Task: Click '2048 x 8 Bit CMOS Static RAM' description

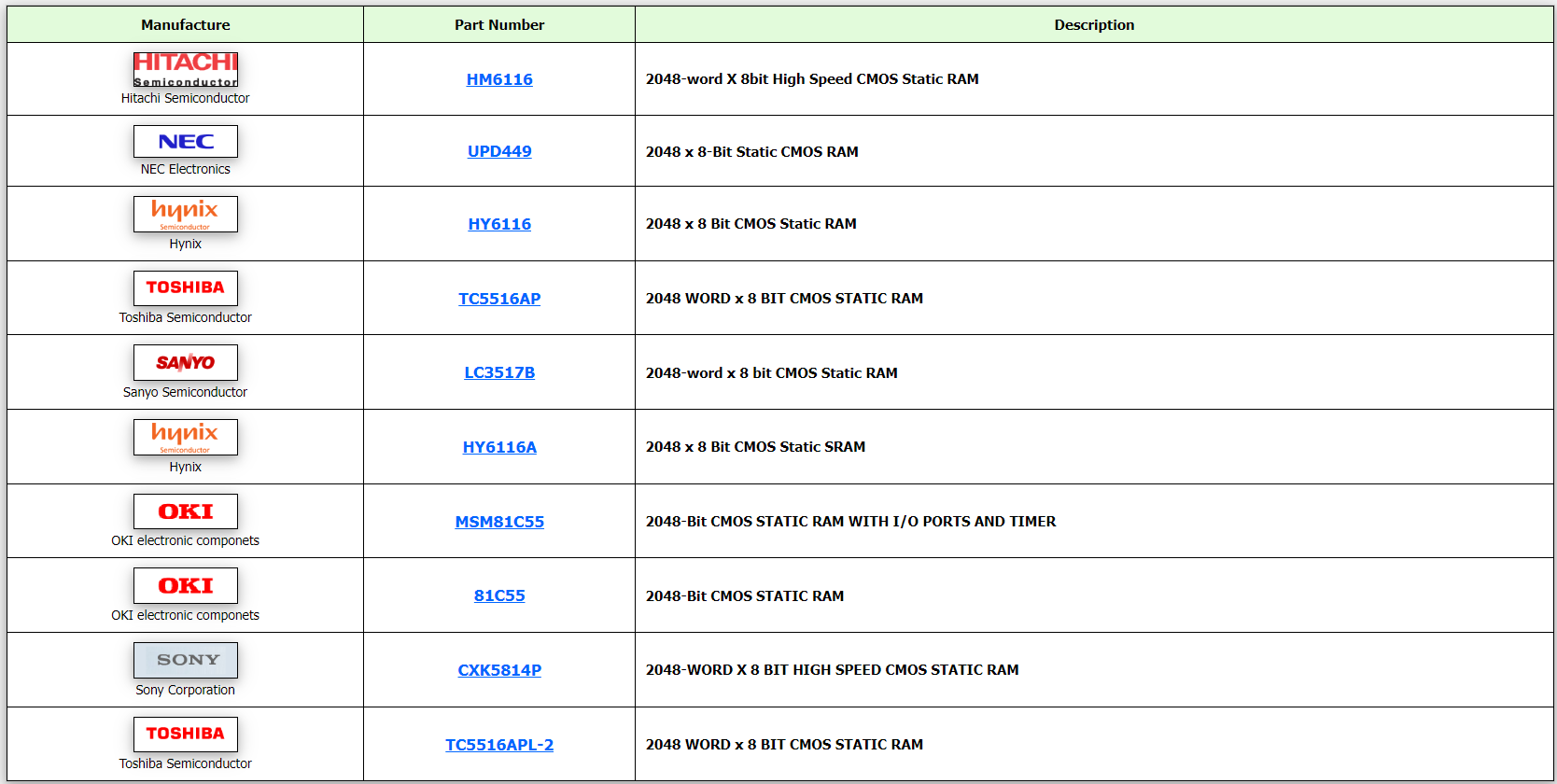Action: pyautogui.click(x=751, y=224)
